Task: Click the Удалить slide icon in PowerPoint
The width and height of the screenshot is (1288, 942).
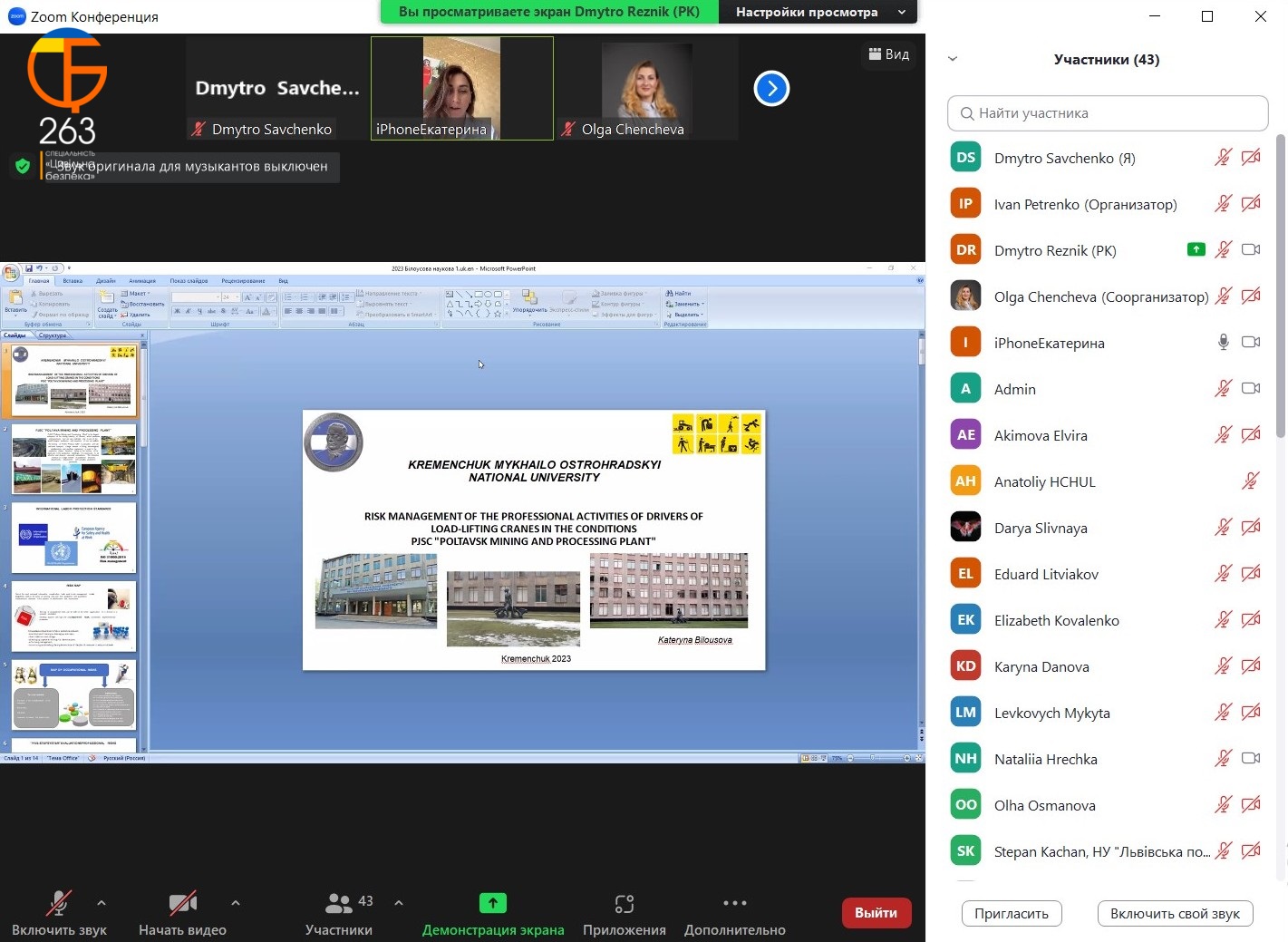Action: coord(125,315)
